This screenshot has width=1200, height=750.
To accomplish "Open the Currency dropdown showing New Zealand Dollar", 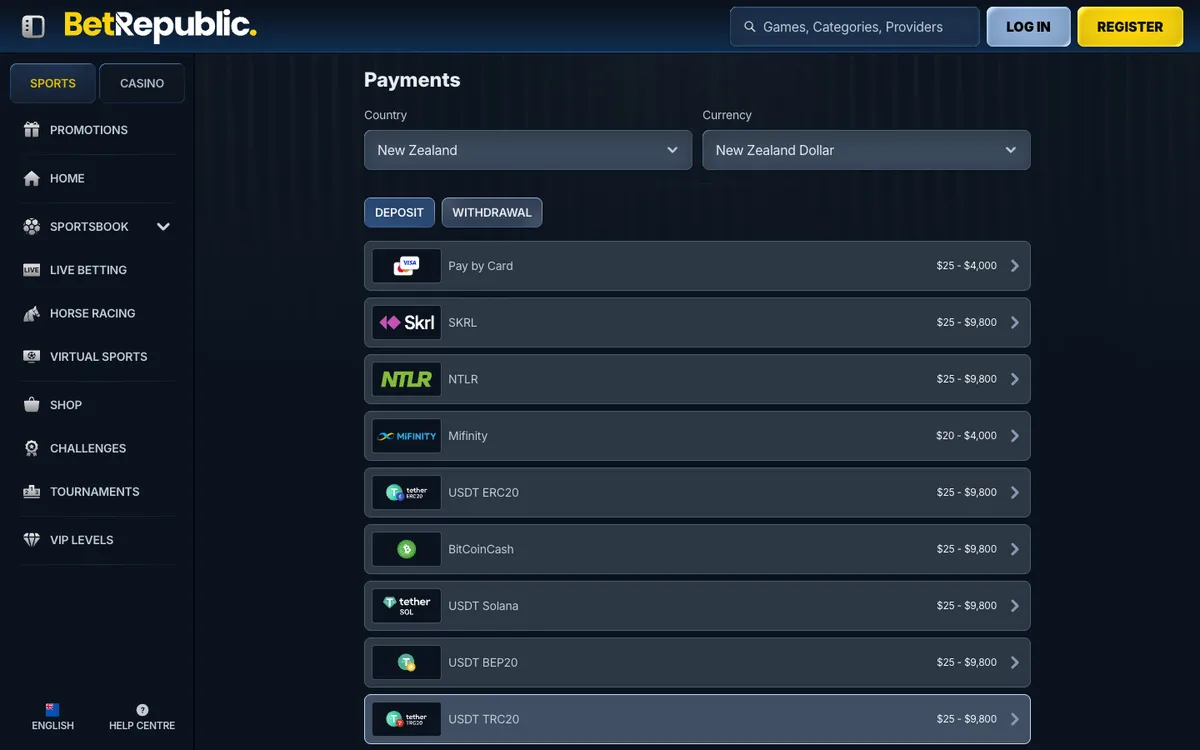I will tap(866, 150).
